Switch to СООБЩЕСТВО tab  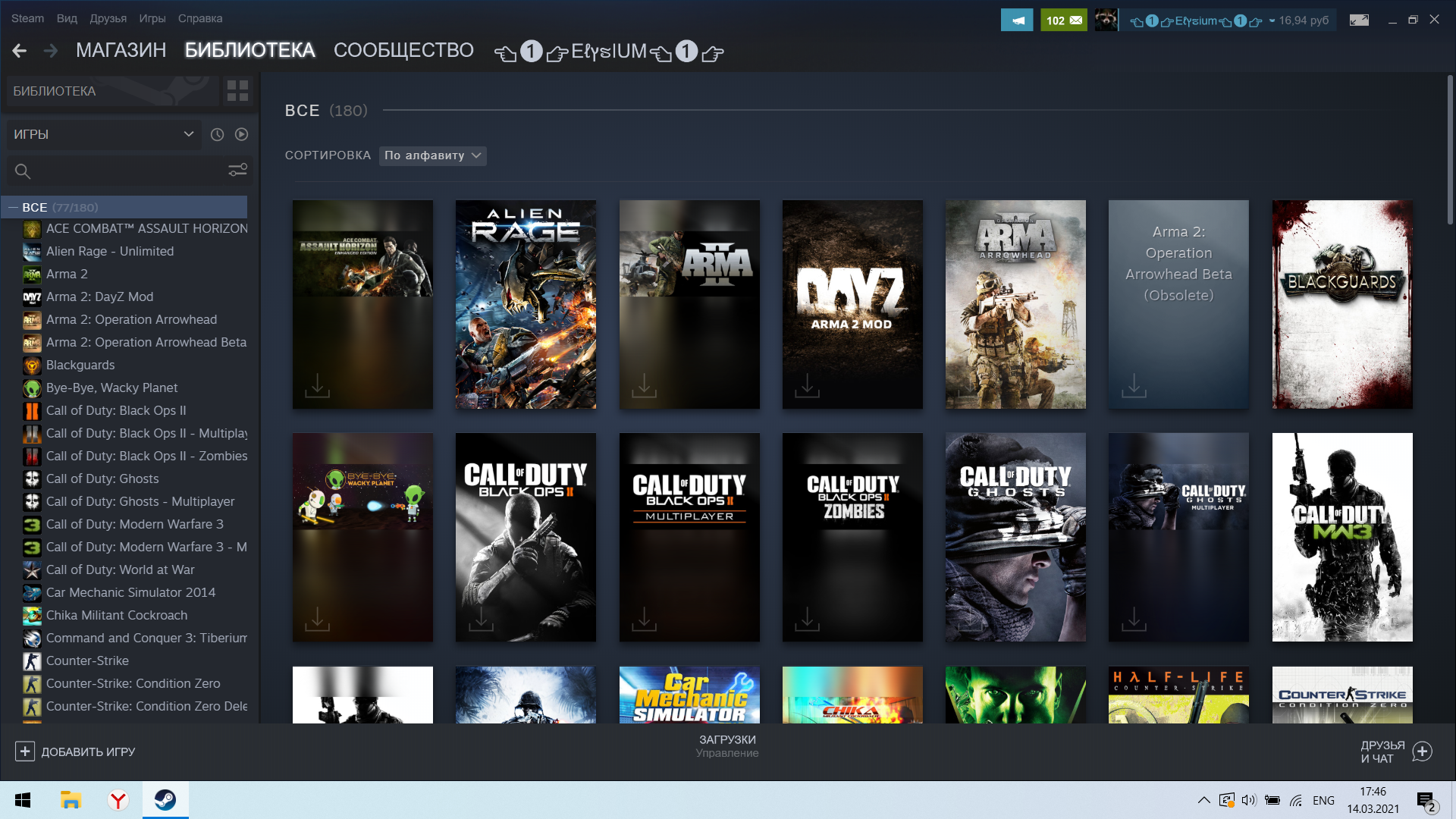(x=403, y=50)
